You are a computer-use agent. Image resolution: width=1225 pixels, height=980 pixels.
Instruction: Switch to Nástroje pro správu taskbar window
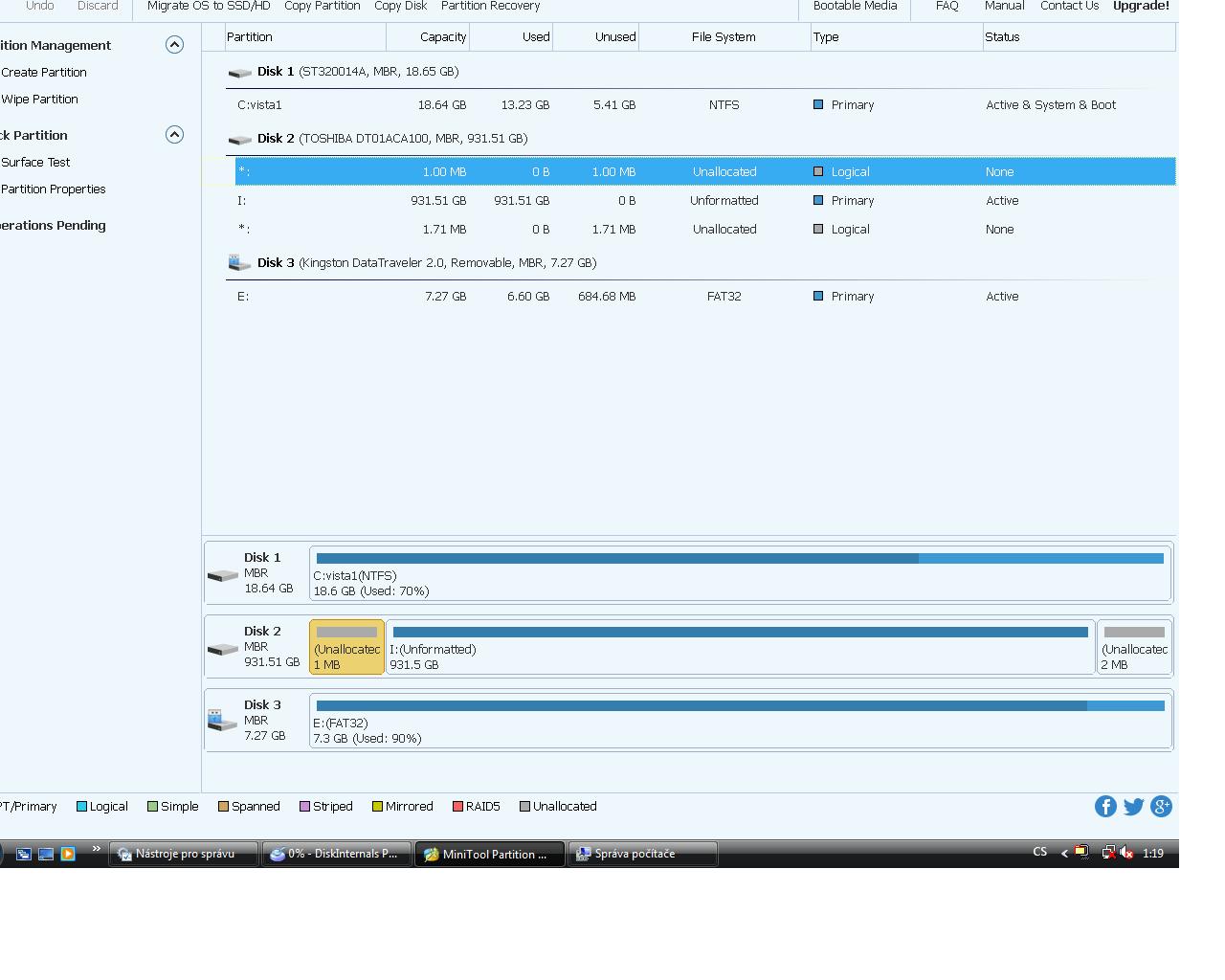(x=185, y=854)
